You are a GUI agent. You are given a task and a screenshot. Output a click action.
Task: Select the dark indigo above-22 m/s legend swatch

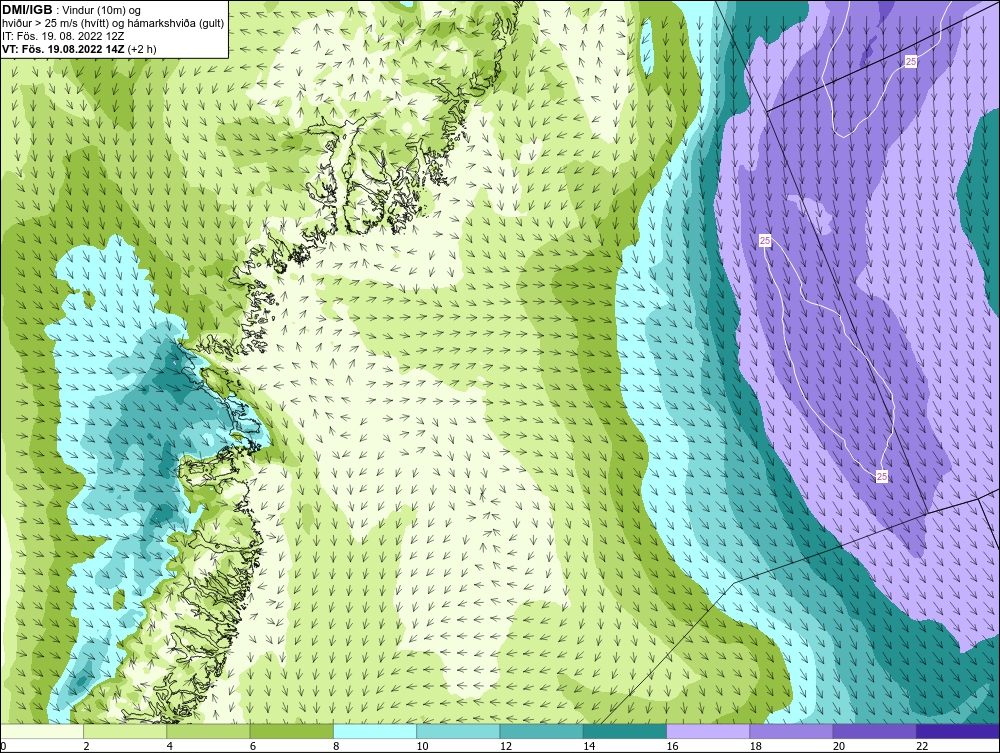click(958, 731)
